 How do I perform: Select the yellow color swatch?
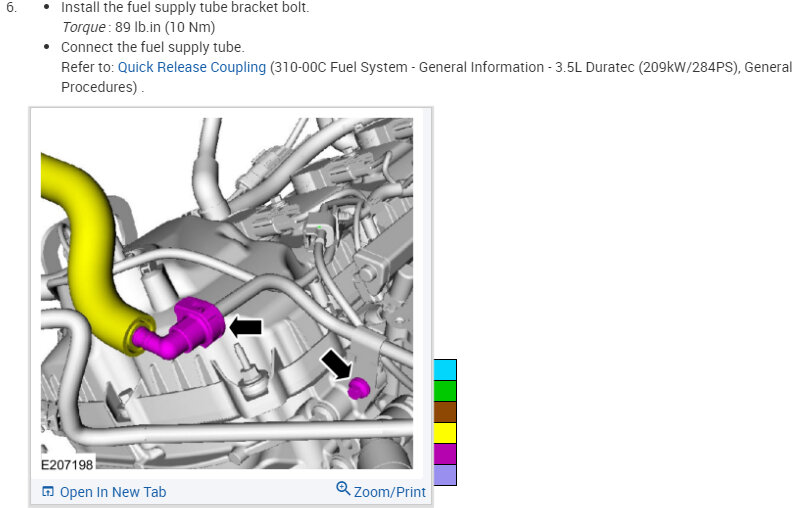click(x=445, y=433)
